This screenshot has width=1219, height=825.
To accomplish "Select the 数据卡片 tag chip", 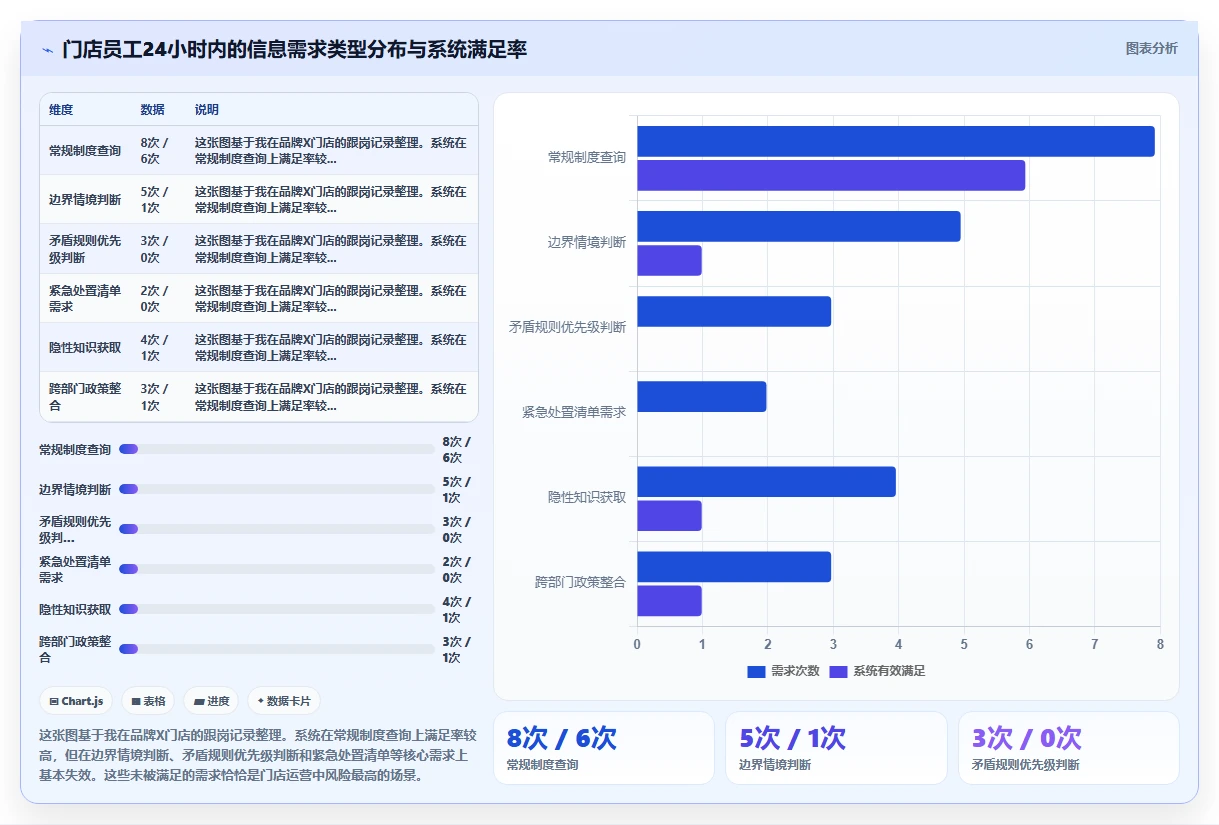I will (x=284, y=701).
